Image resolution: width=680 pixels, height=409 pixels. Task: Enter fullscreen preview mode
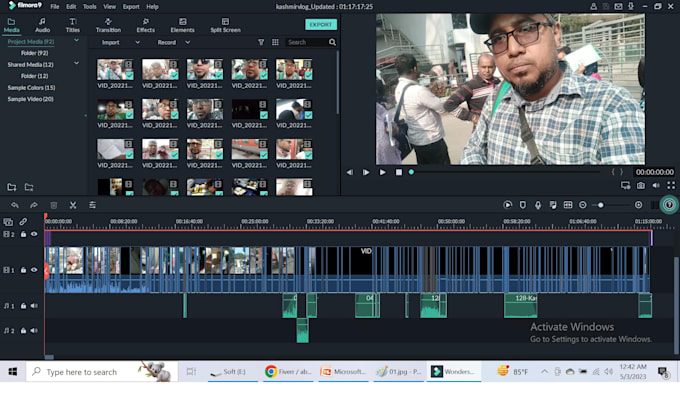click(671, 186)
